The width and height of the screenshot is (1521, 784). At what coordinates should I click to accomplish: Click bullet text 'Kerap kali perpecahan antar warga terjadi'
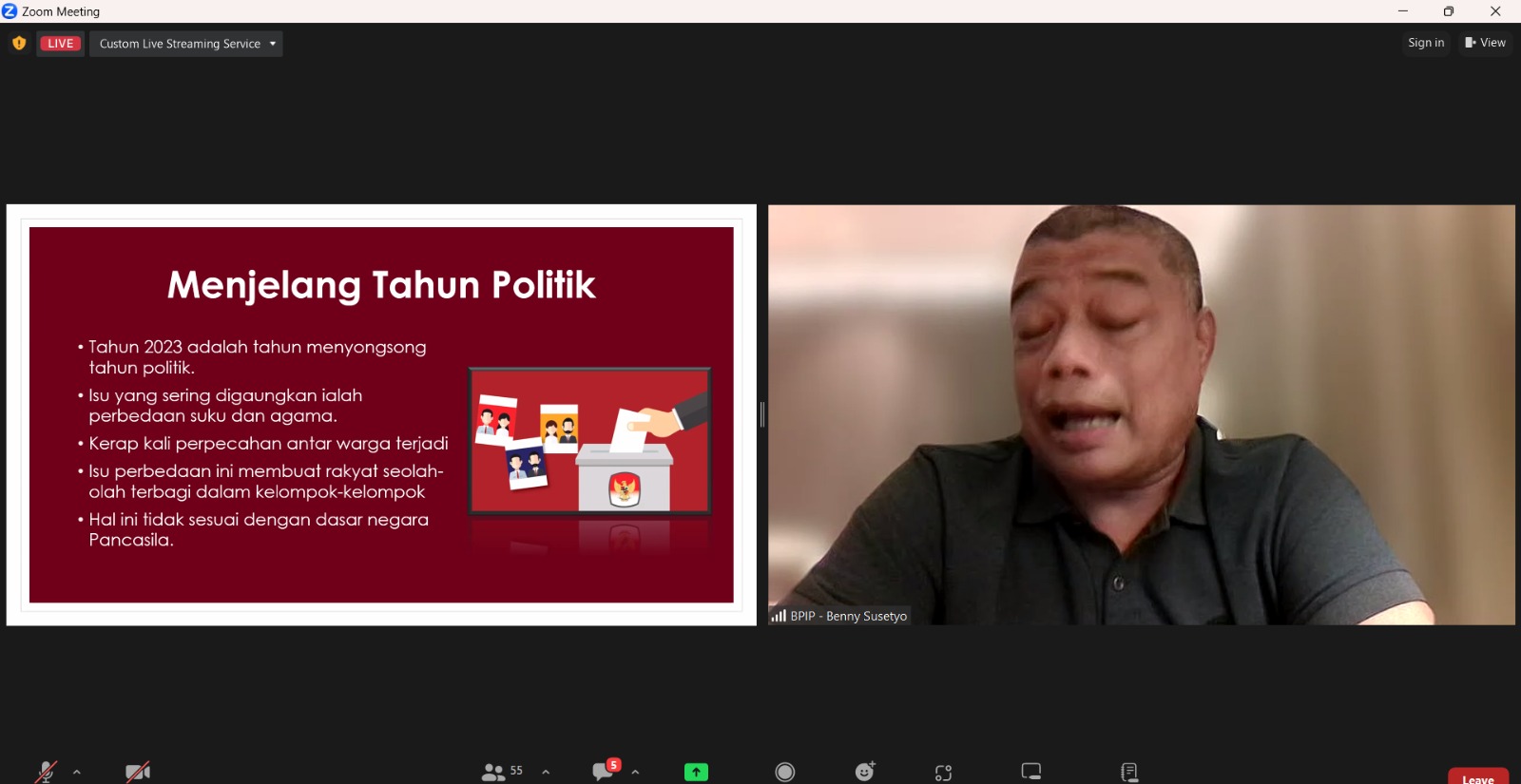click(x=268, y=444)
